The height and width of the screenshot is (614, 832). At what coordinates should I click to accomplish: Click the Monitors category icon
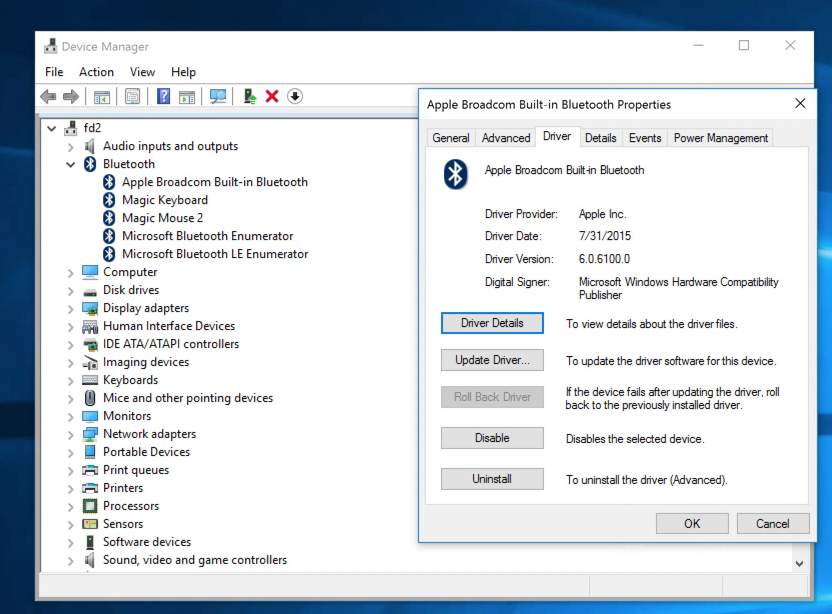click(90, 416)
